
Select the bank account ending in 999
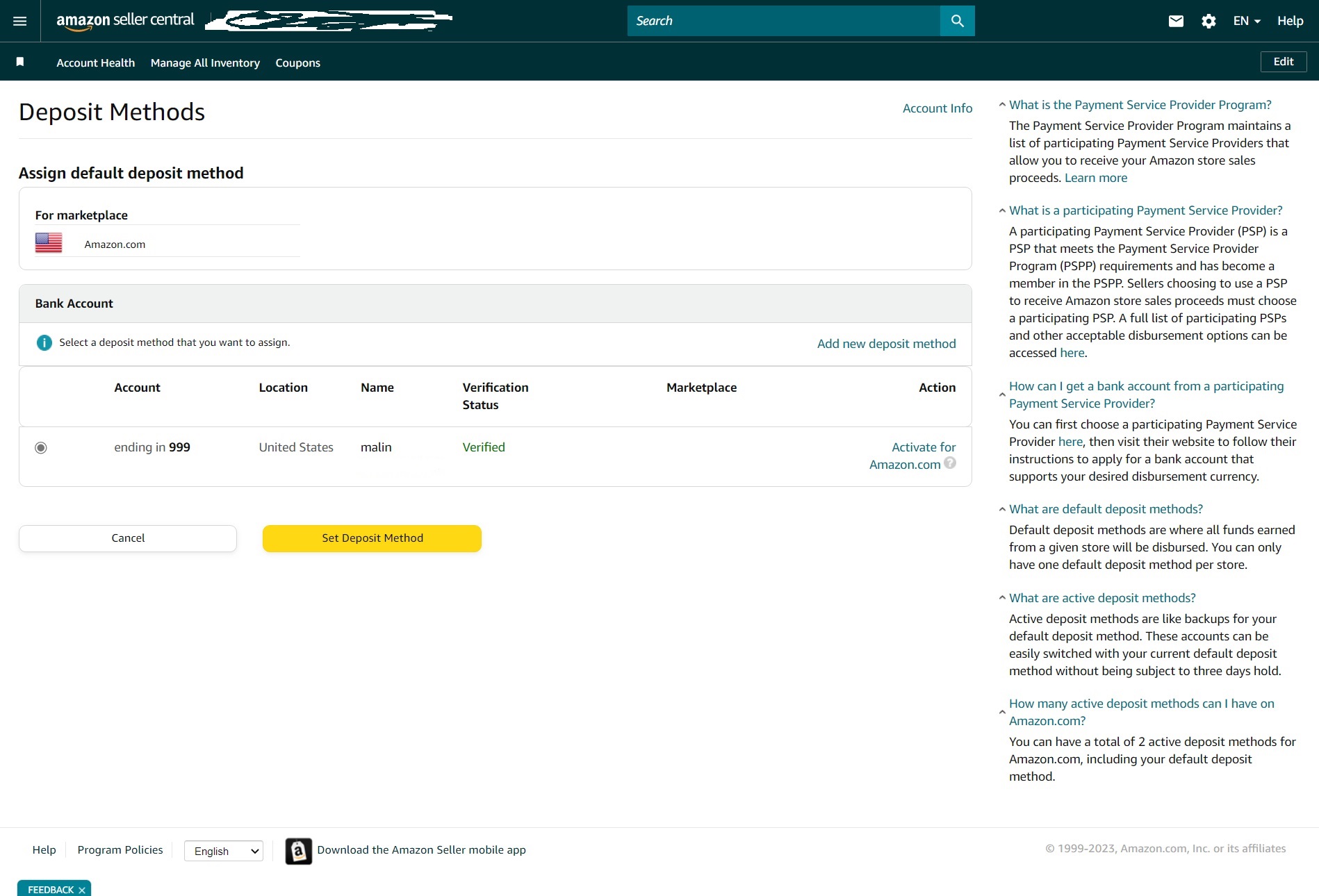pos(40,448)
